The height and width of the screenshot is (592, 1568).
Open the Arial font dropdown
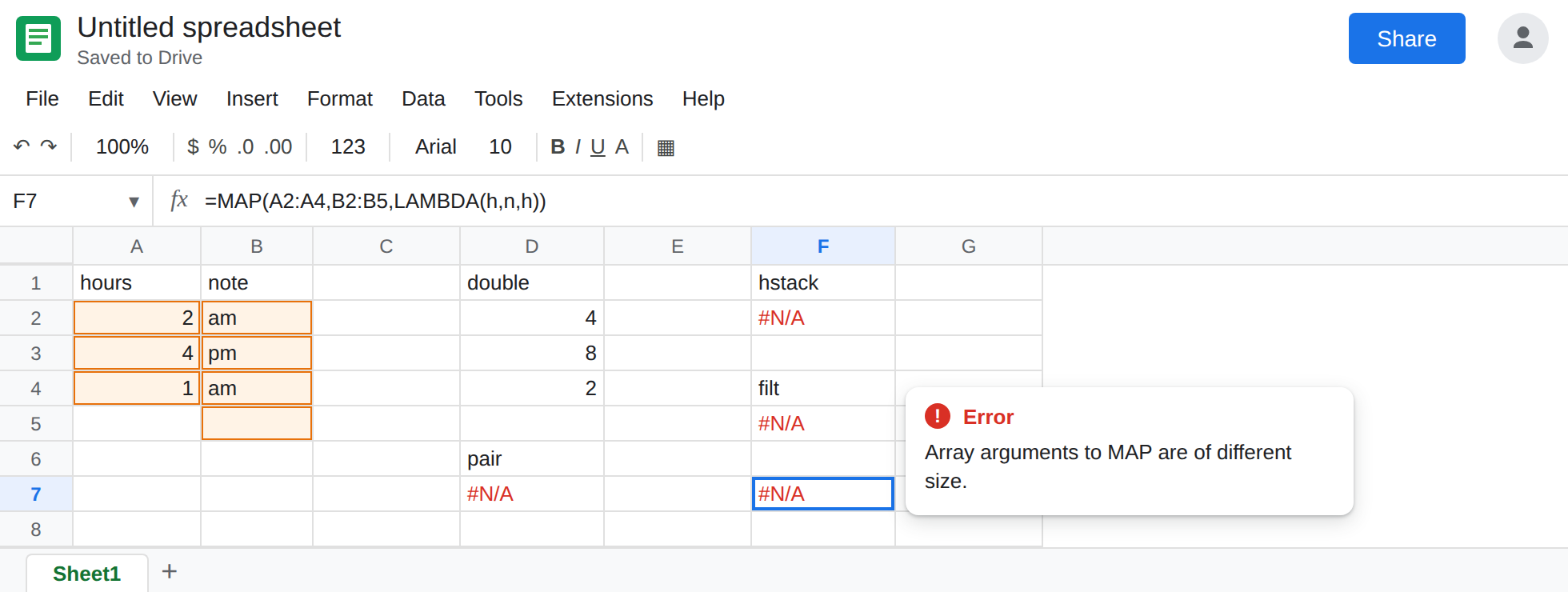(x=435, y=146)
